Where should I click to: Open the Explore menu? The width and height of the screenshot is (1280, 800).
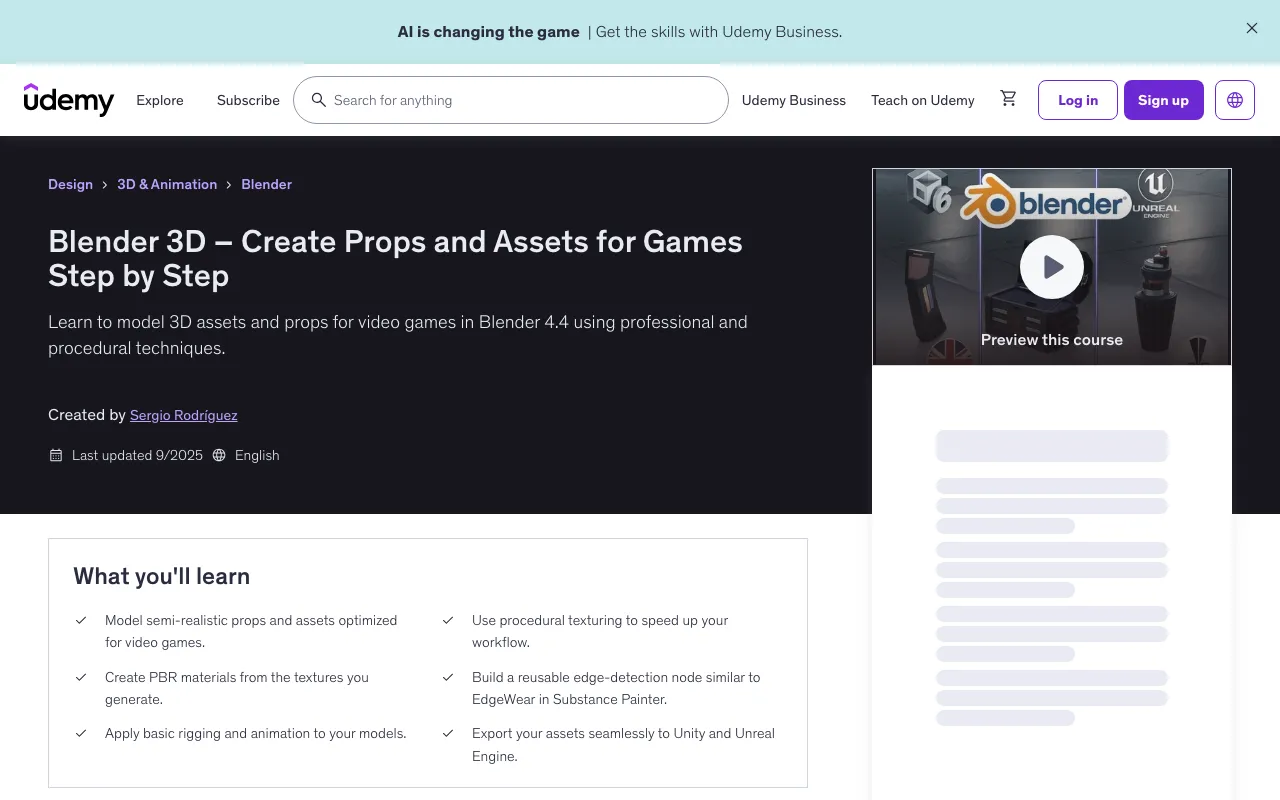tap(160, 100)
